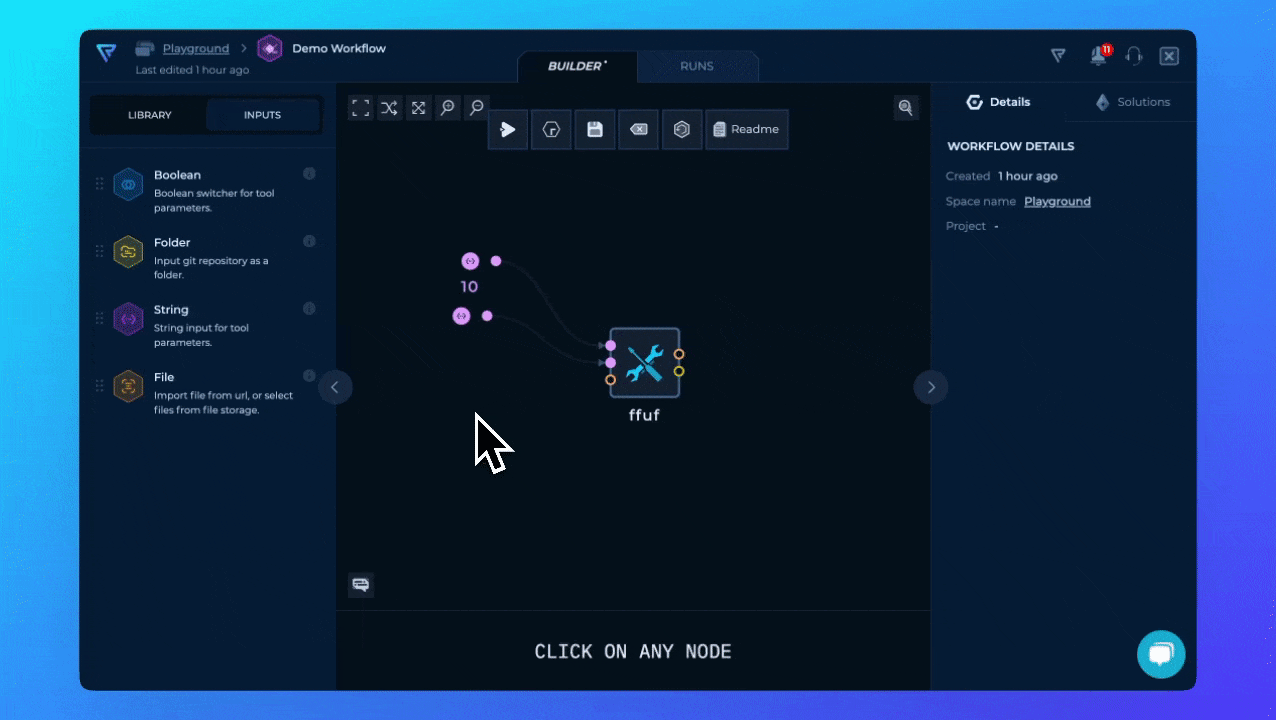Image resolution: width=1276 pixels, height=720 pixels.
Task: Click the fit-to-screen frame icon
Action: tap(361, 108)
